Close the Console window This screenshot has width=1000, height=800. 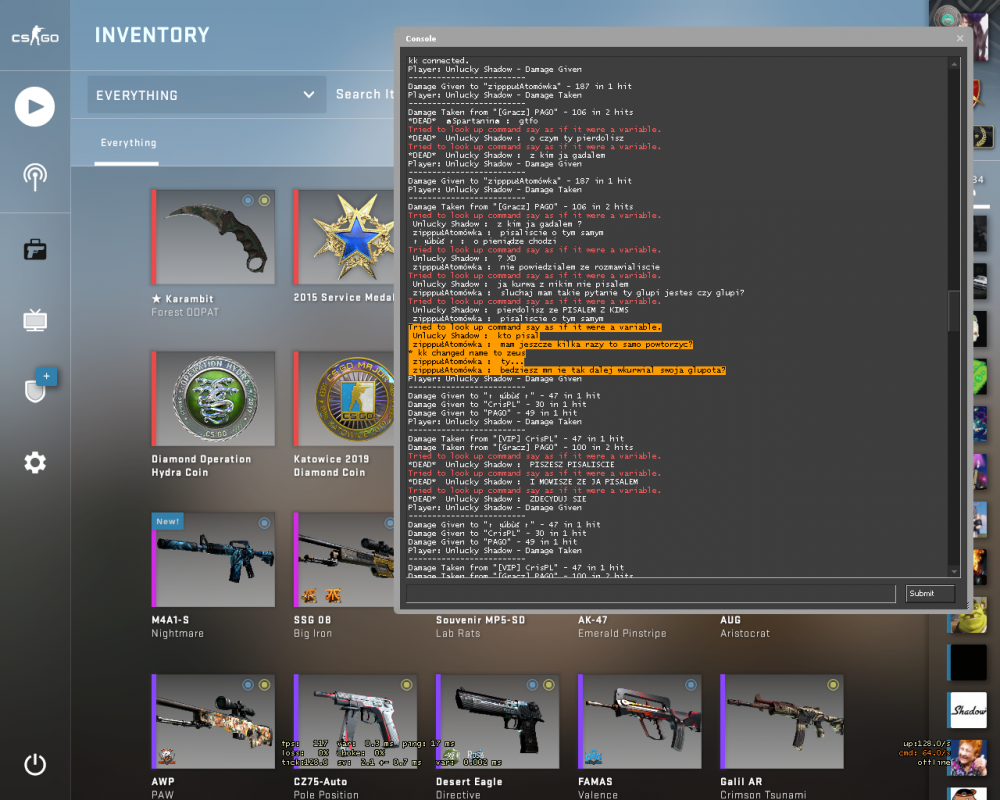(x=960, y=38)
